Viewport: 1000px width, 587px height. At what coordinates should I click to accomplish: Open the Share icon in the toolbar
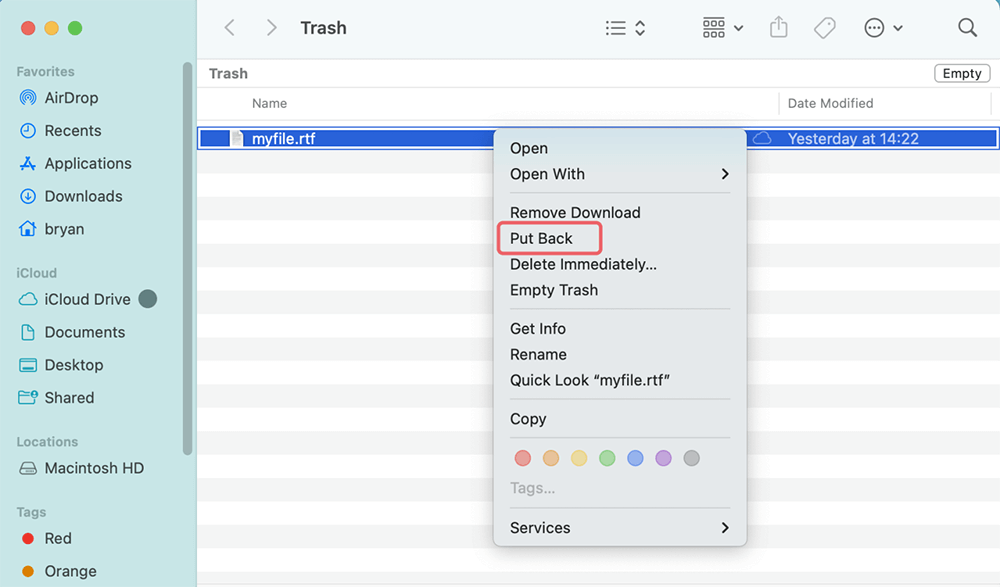click(x=778, y=27)
